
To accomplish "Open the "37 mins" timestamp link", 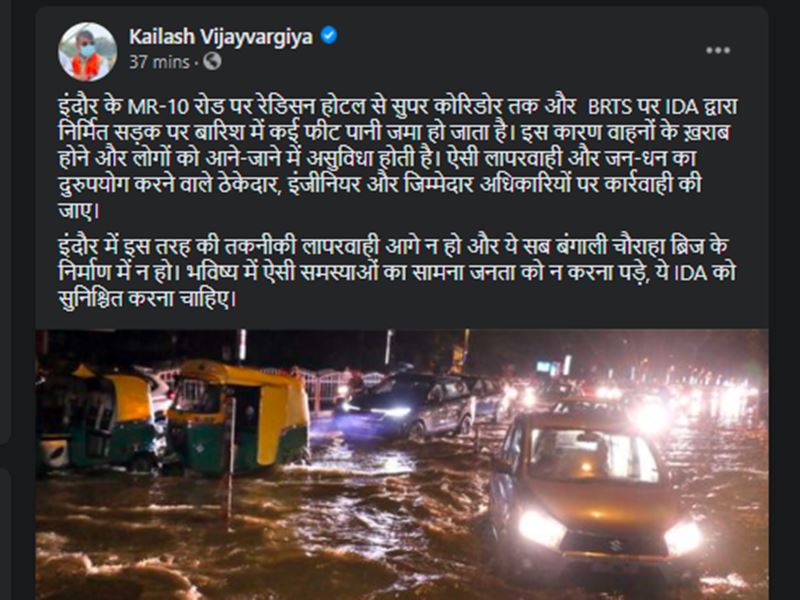I will pos(159,62).
